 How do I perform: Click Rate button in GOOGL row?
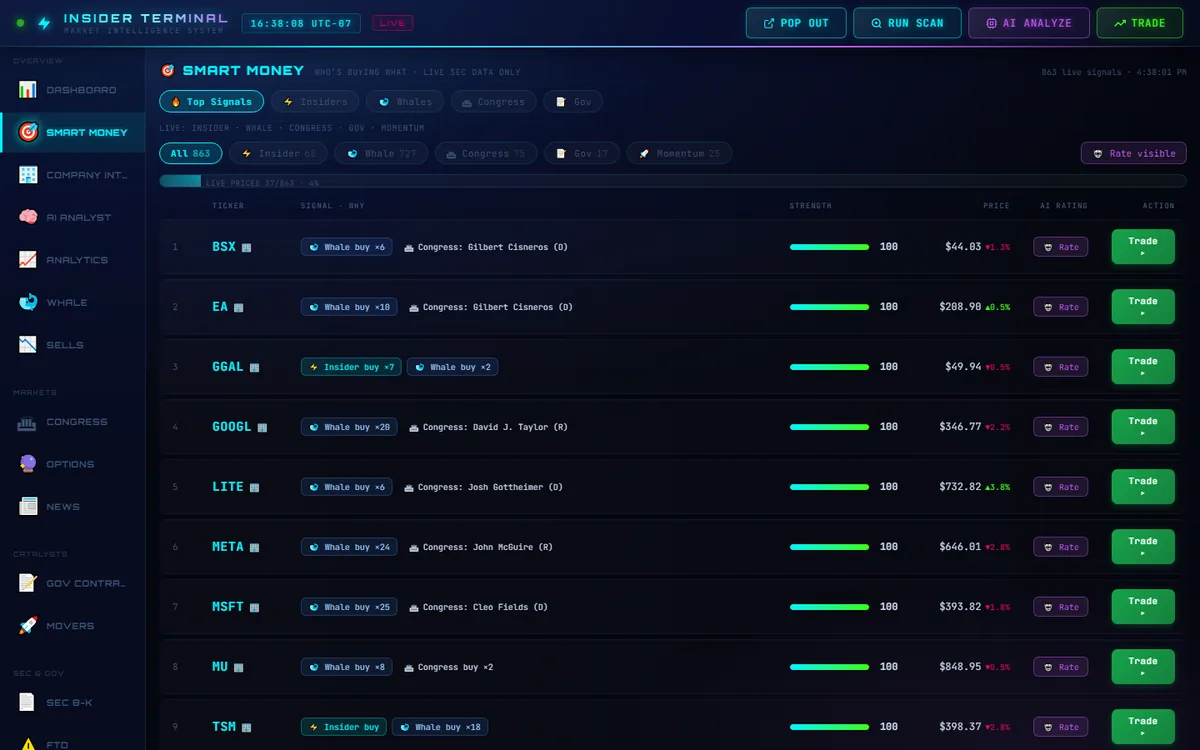click(x=1061, y=427)
